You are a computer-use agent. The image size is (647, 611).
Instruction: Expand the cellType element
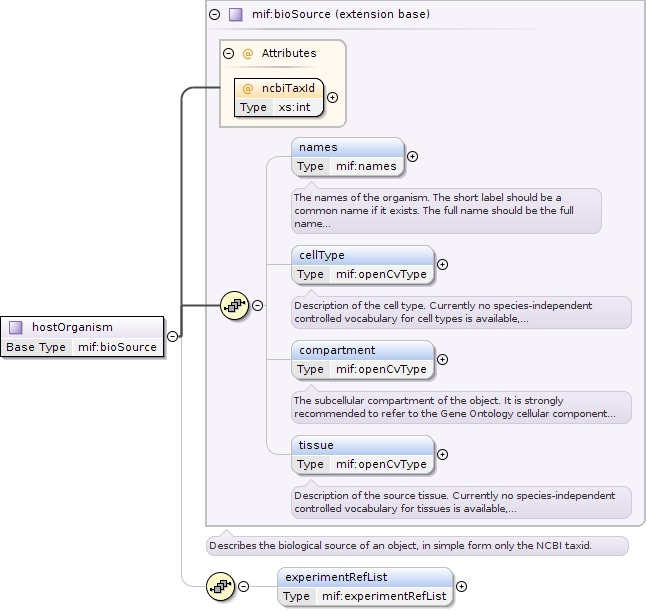443,265
